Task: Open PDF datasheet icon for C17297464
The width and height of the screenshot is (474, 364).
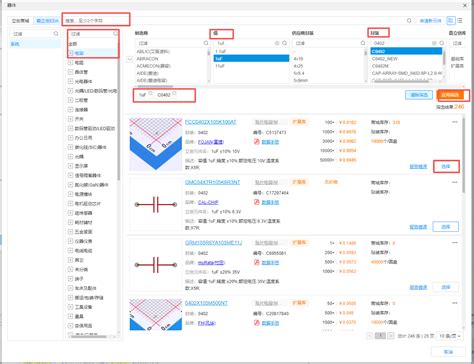Action: (x=257, y=202)
